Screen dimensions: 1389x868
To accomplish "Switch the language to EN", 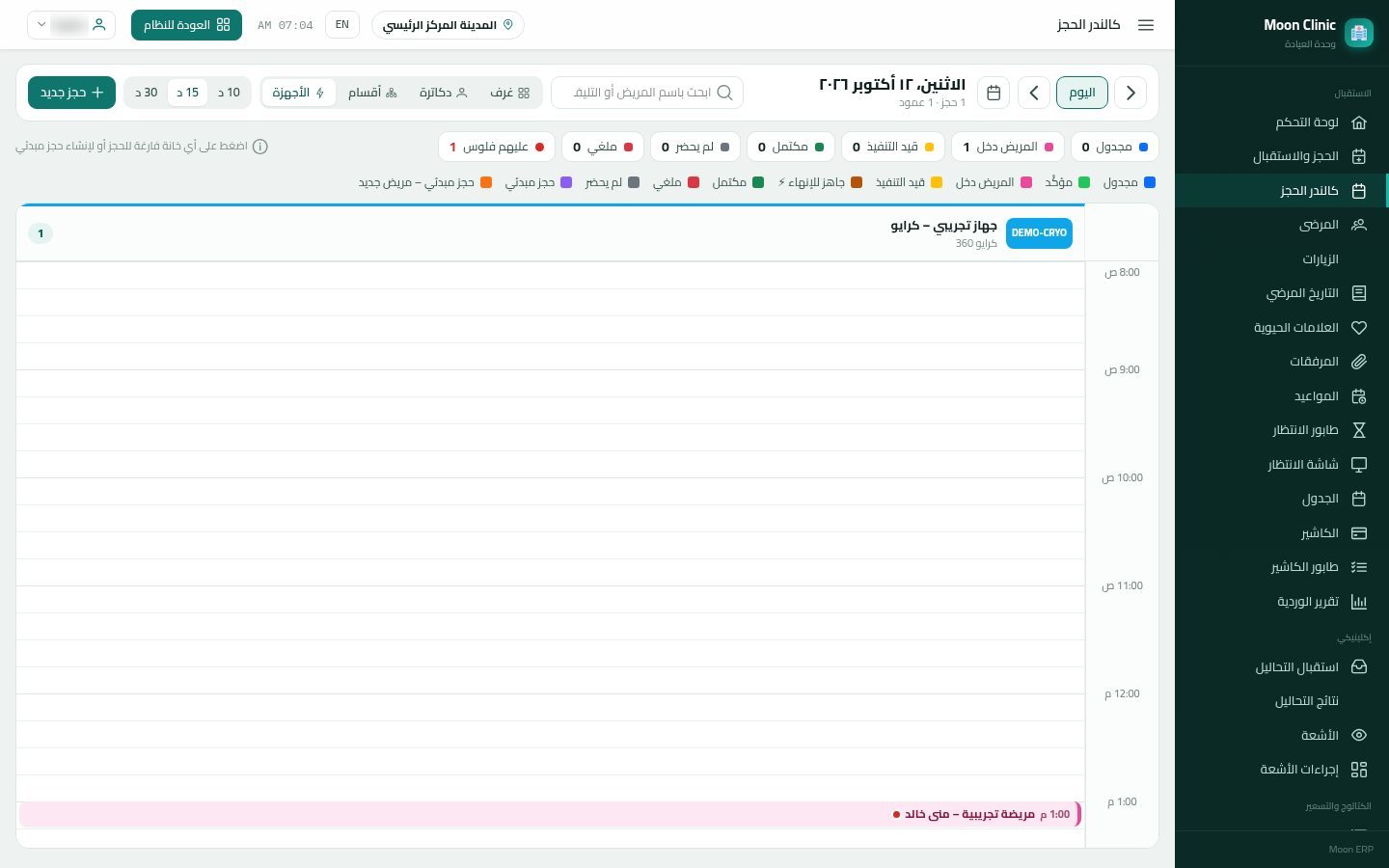I will pos(342,25).
